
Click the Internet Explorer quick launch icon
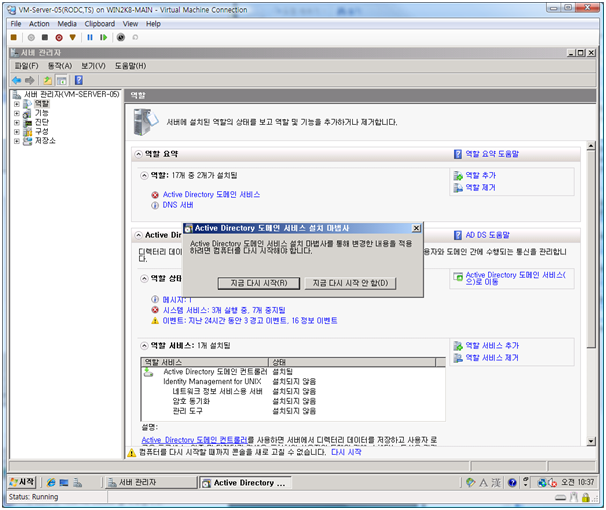tap(51, 483)
